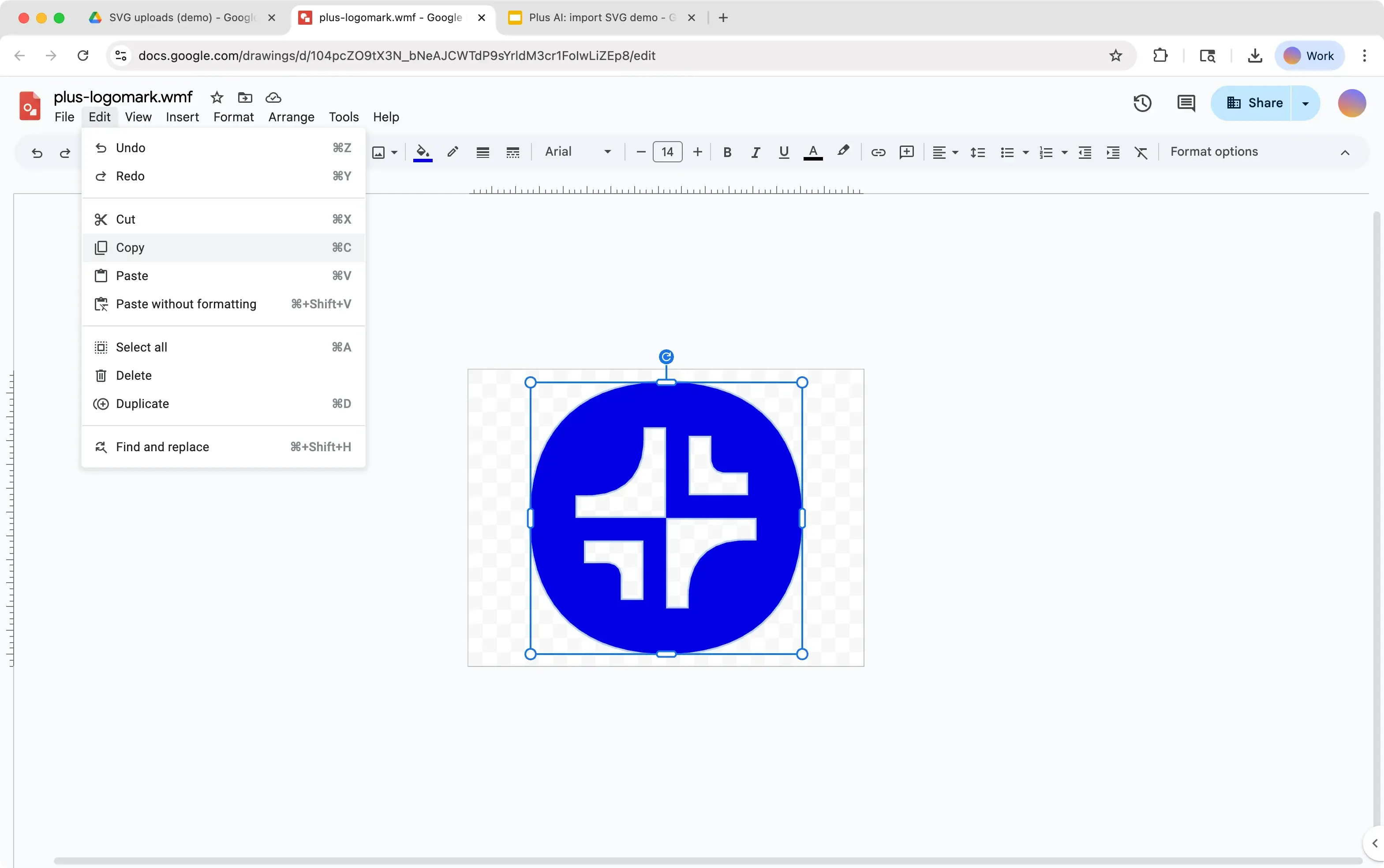Toggle bold formatting
This screenshot has width=1384, height=868.
pyautogui.click(x=727, y=152)
